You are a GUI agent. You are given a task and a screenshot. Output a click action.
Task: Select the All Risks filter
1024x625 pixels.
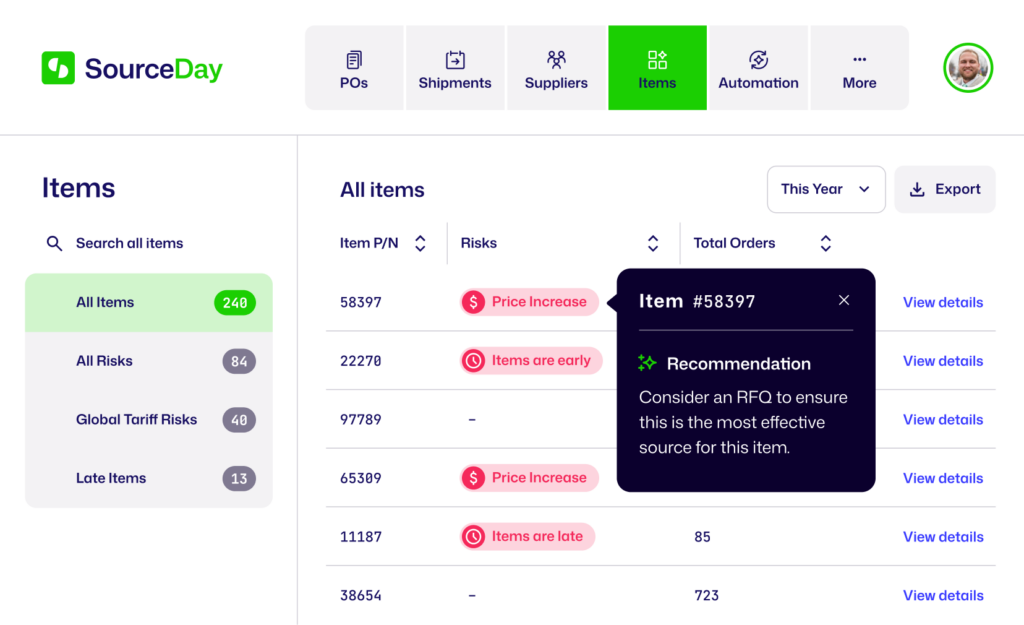[148, 361]
